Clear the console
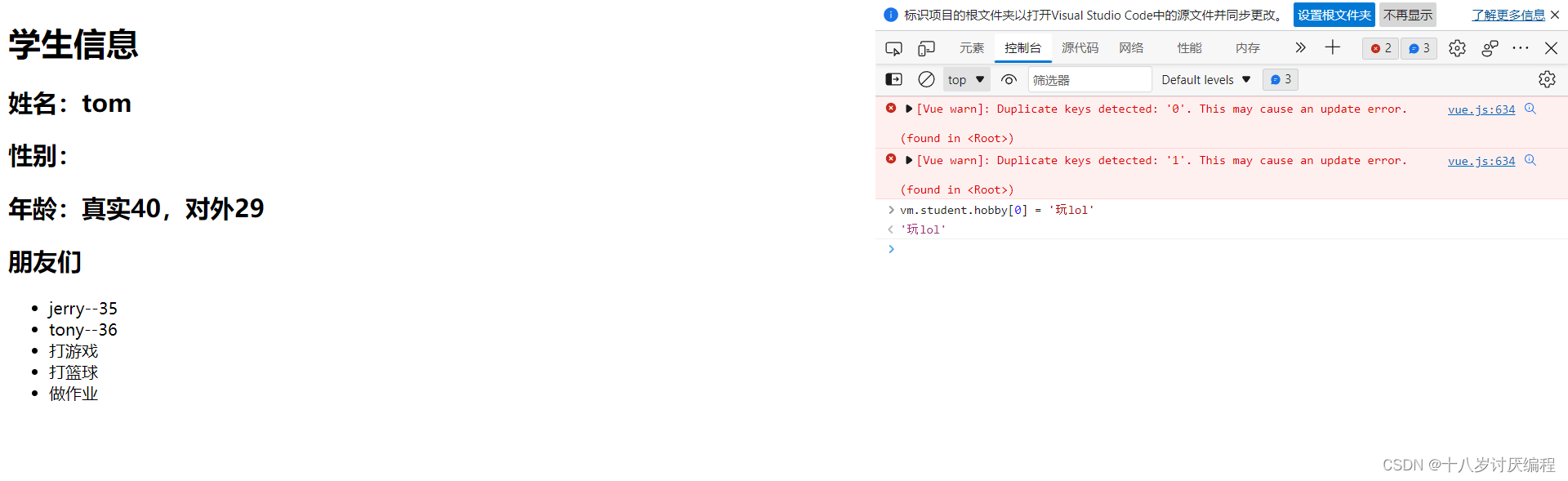 coord(926,79)
